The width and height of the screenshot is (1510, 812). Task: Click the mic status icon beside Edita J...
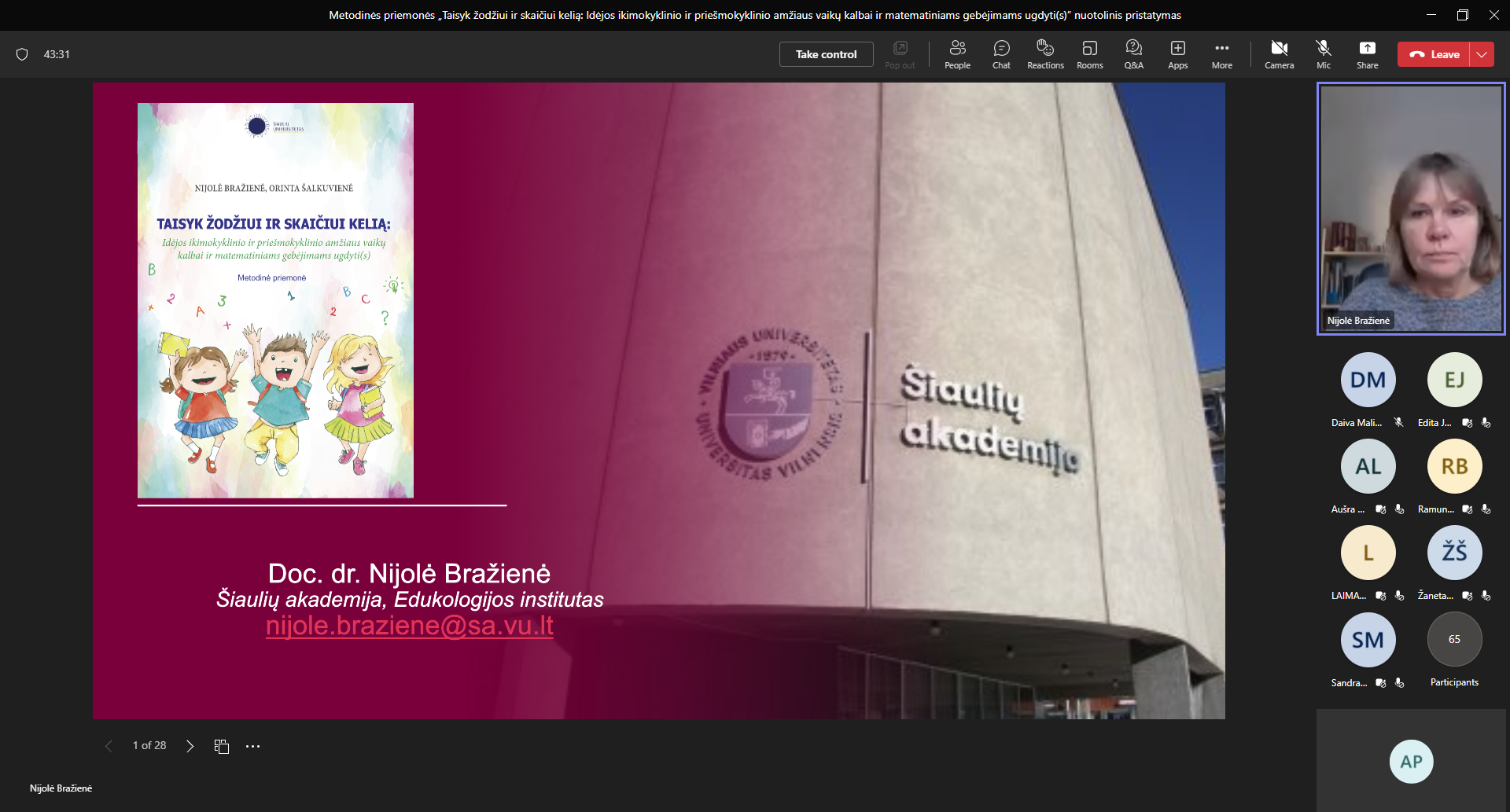(x=1486, y=423)
